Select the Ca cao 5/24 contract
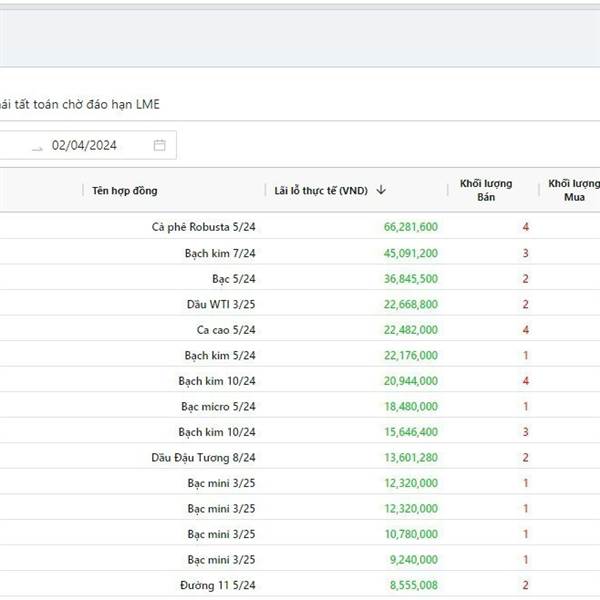This screenshot has height=600, width=600. pyautogui.click(x=226, y=330)
